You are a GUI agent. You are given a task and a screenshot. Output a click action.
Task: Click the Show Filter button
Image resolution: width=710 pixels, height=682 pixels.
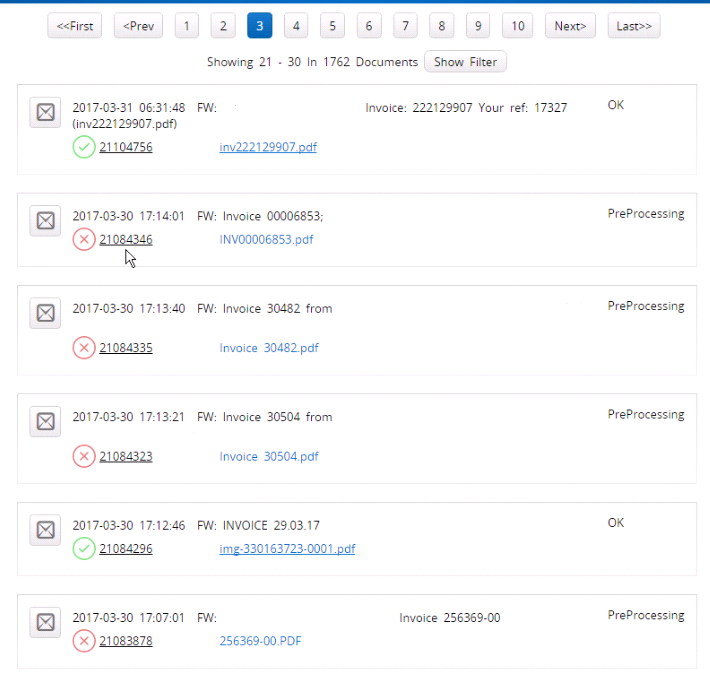pyautogui.click(x=465, y=62)
